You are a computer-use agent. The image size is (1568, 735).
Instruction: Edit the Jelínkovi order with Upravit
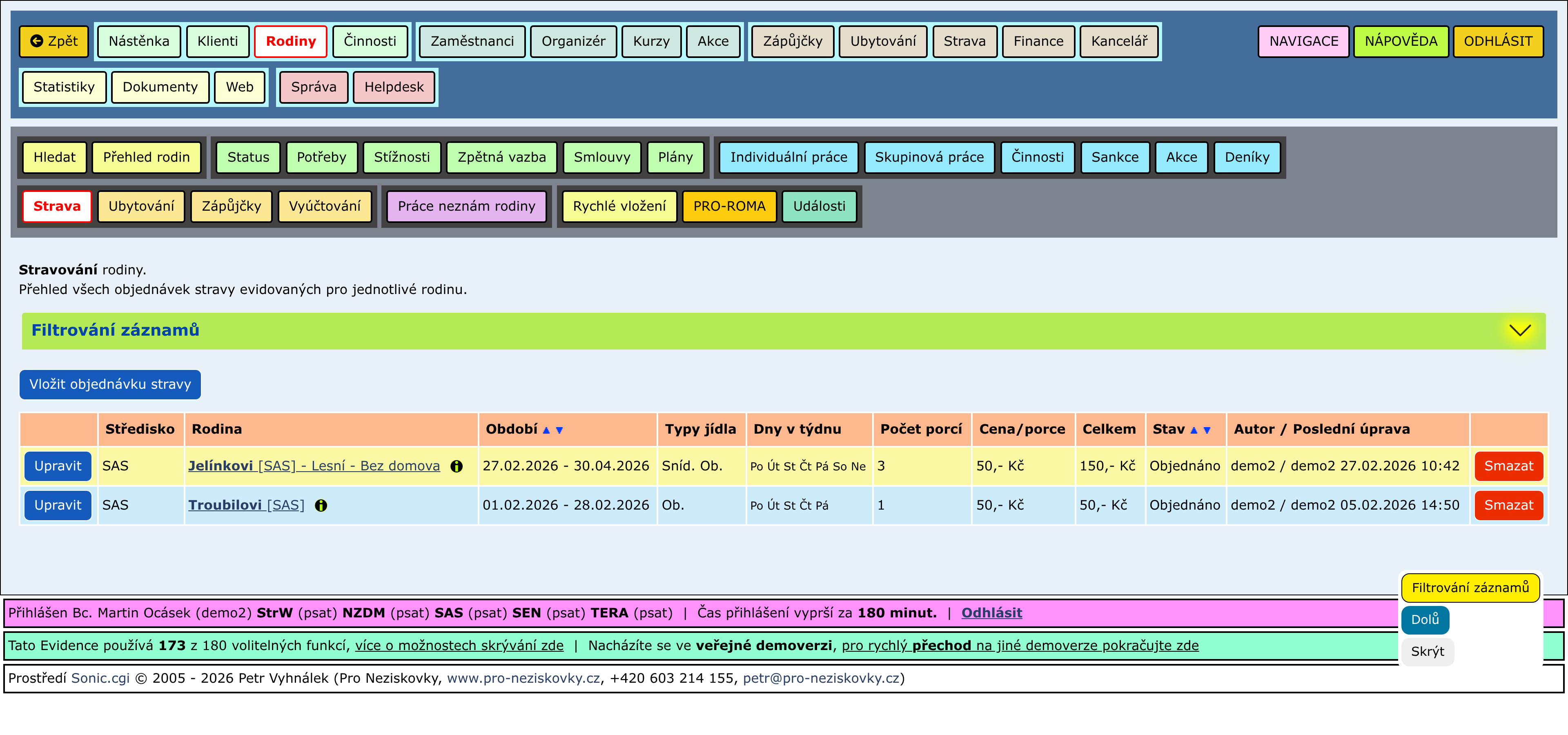[x=58, y=466]
